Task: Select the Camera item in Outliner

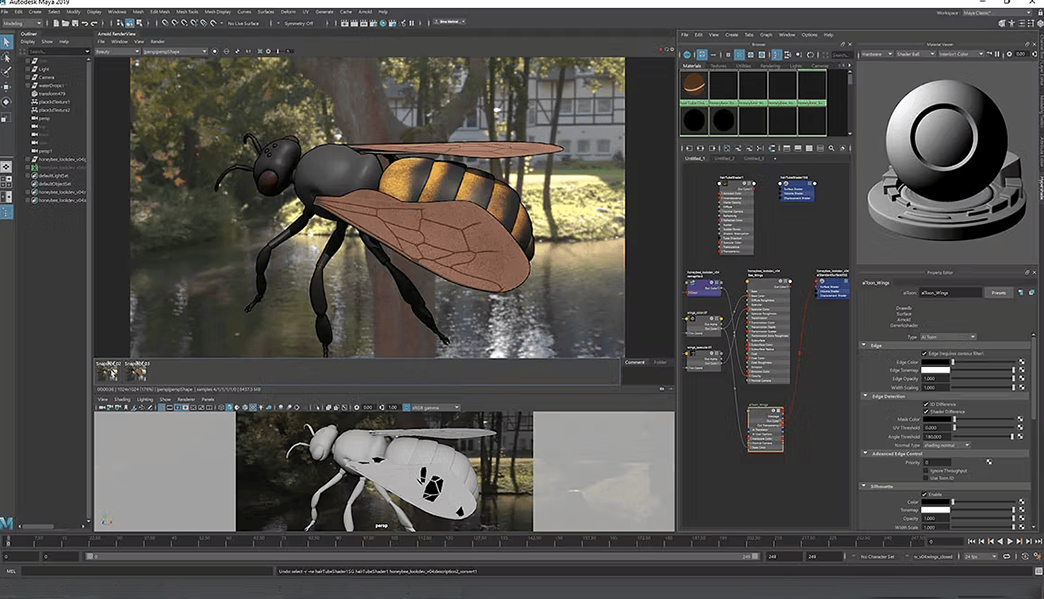Action: (46, 77)
